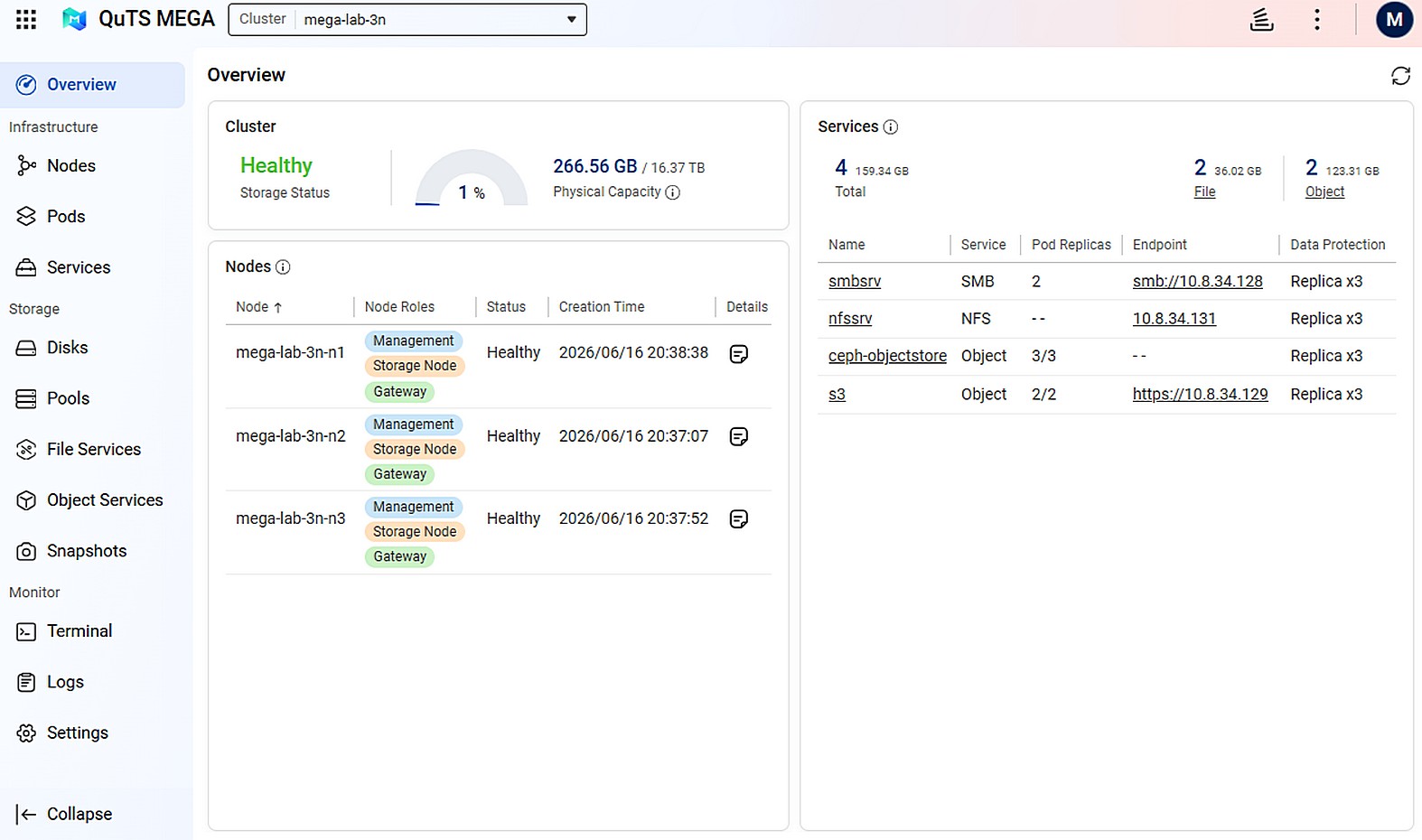1422x840 pixels.
Task: Open the background tasks stack icon
Action: tap(1261, 19)
